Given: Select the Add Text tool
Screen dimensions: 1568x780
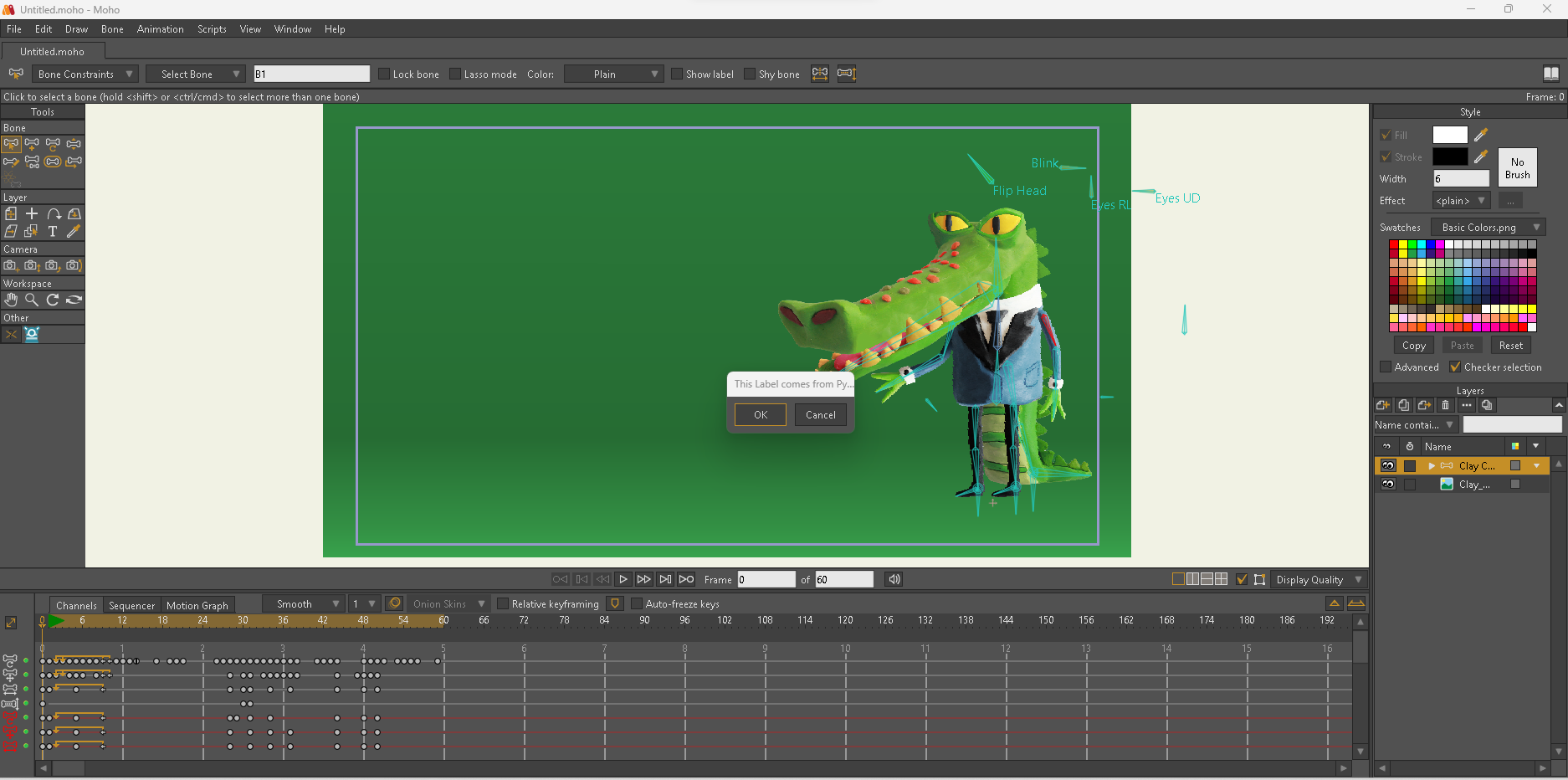Looking at the screenshot, I should tap(53, 231).
